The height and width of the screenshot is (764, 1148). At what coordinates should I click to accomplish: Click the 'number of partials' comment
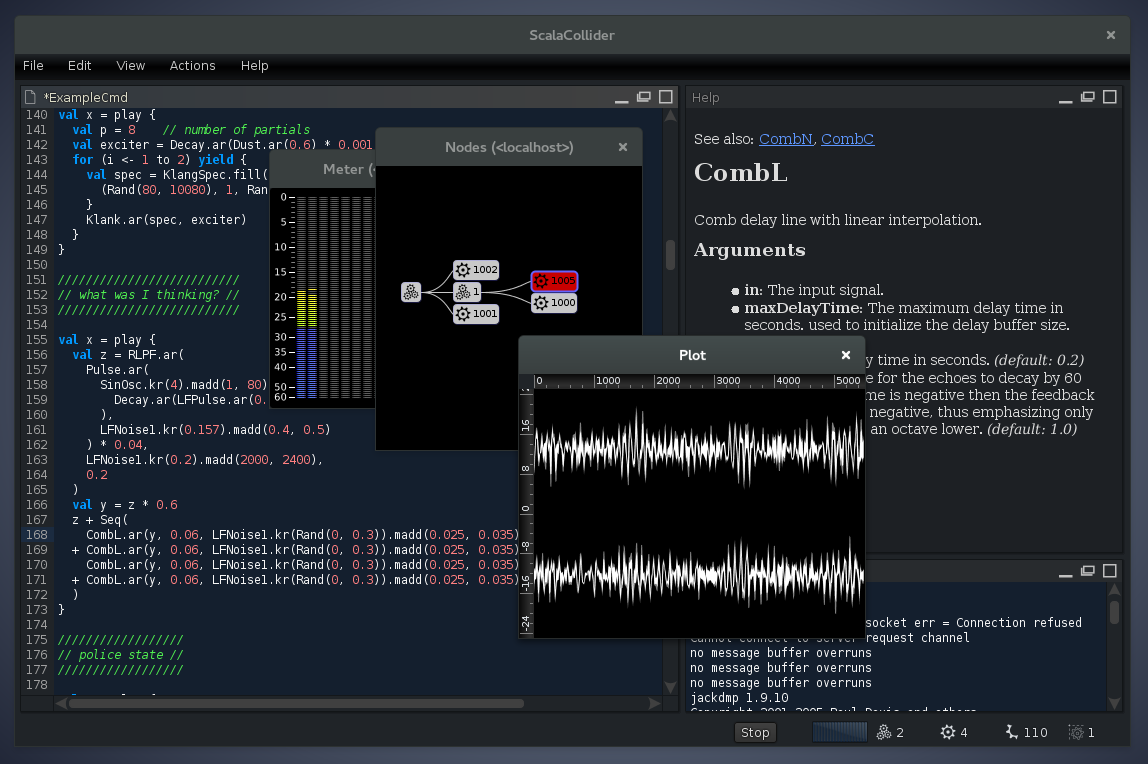tap(236, 130)
